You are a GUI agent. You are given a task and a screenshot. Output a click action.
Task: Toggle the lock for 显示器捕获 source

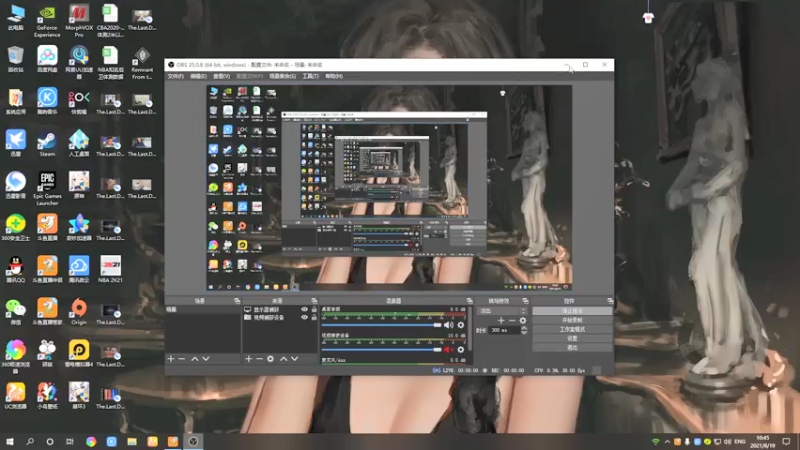tap(314, 309)
